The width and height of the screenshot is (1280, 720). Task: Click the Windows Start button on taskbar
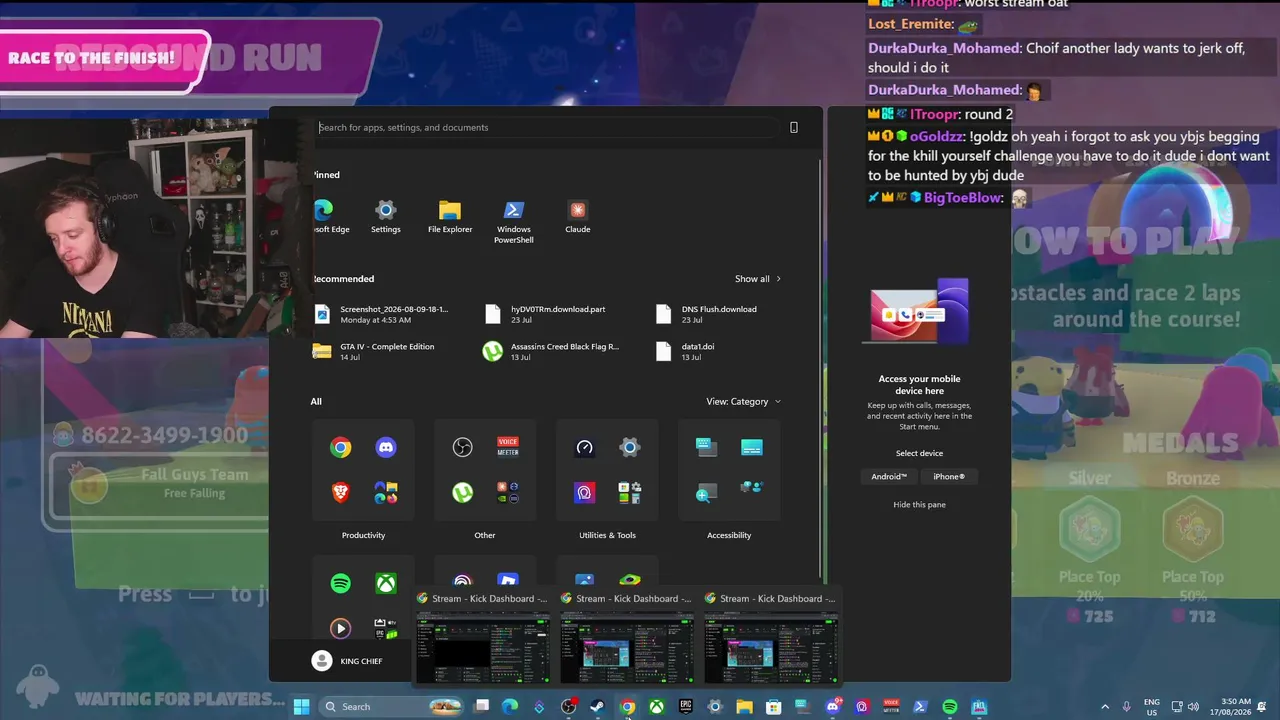point(301,707)
